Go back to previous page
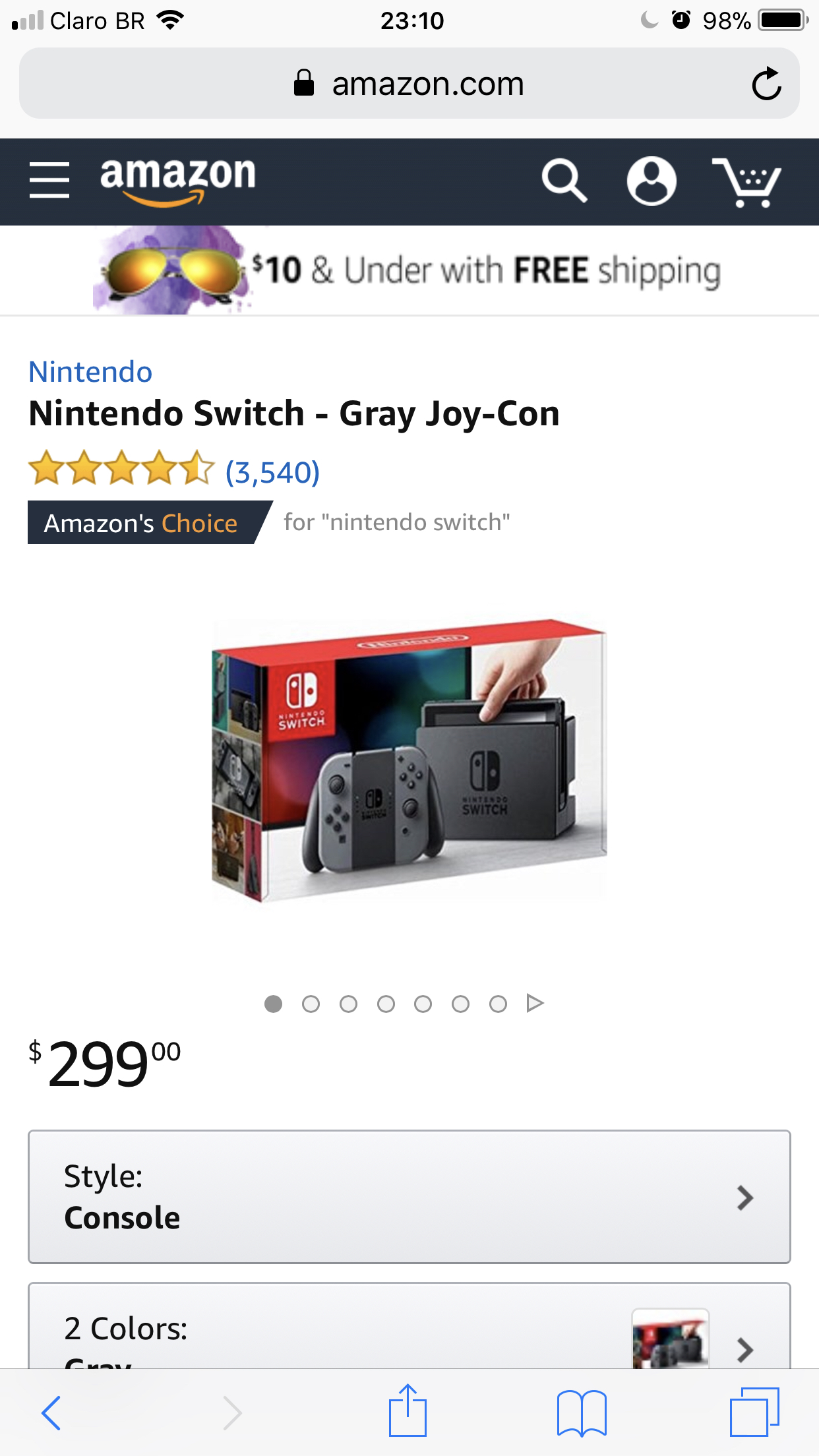 [x=51, y=1412]
